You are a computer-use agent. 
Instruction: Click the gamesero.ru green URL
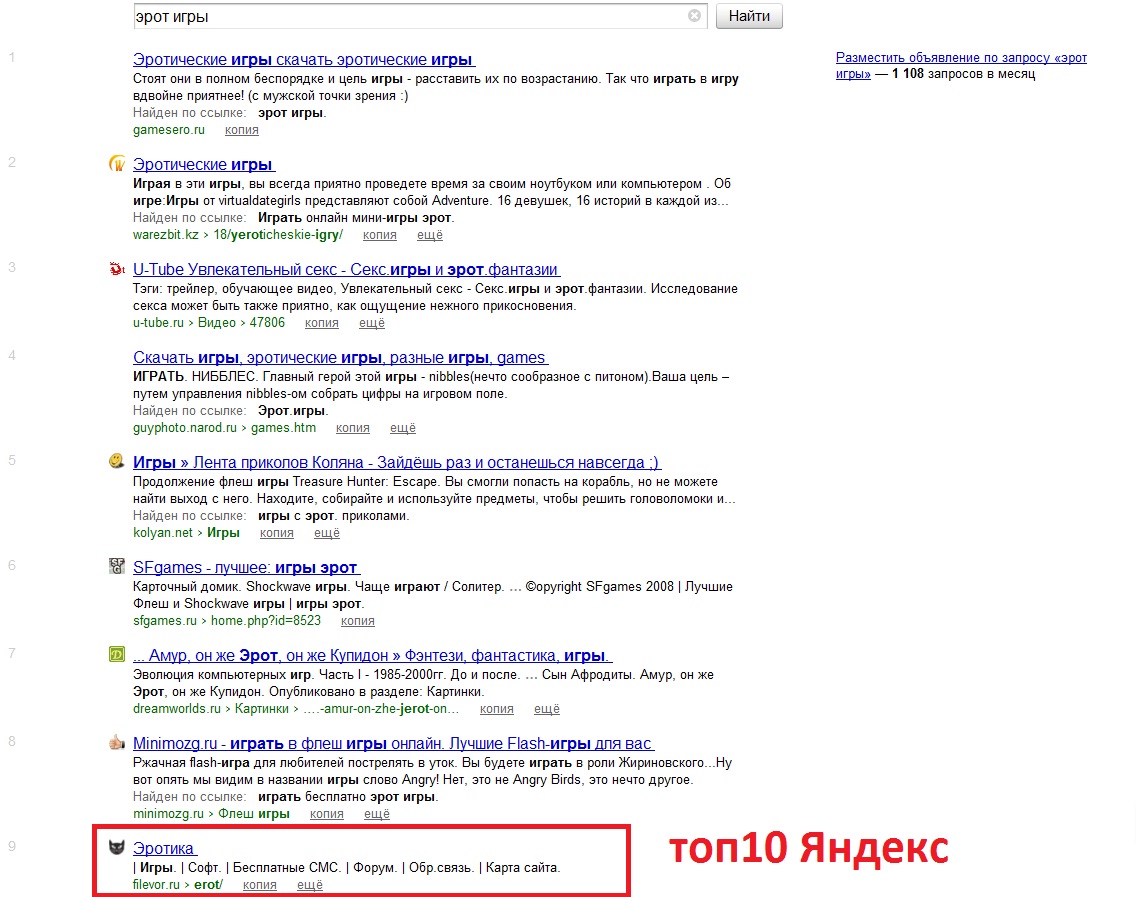tap(169, 130)
